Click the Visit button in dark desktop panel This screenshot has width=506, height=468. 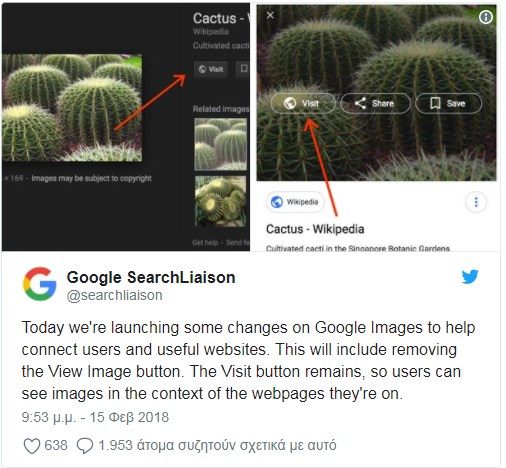click(211, 69)
